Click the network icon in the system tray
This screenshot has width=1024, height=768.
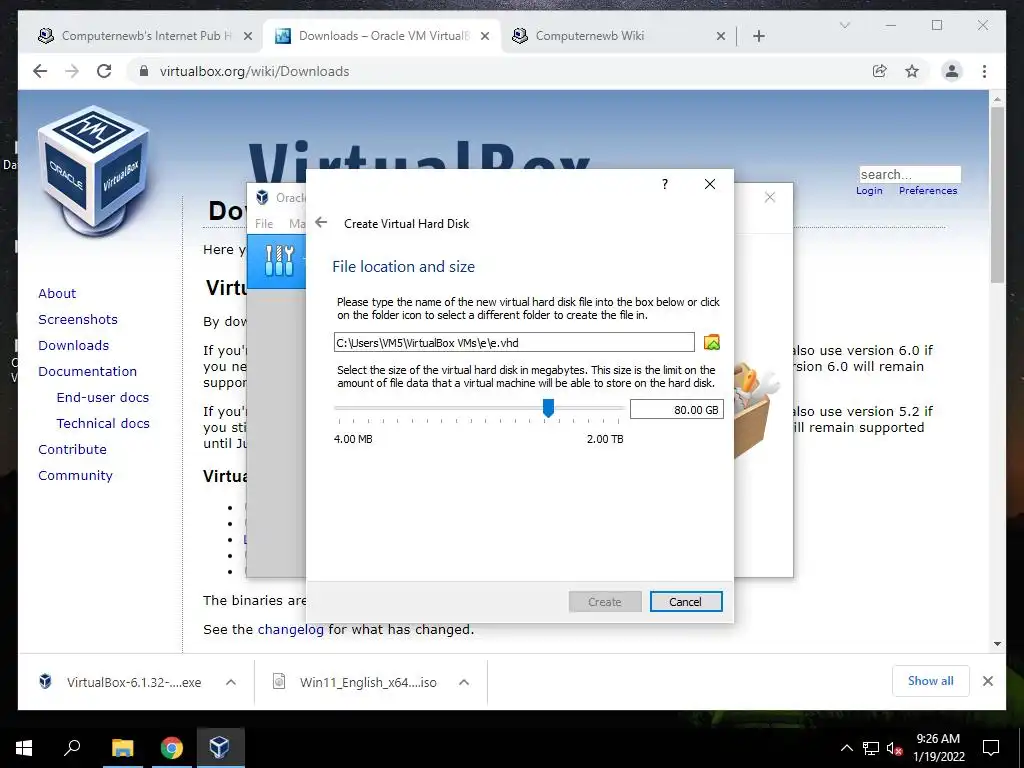[871, 748]
